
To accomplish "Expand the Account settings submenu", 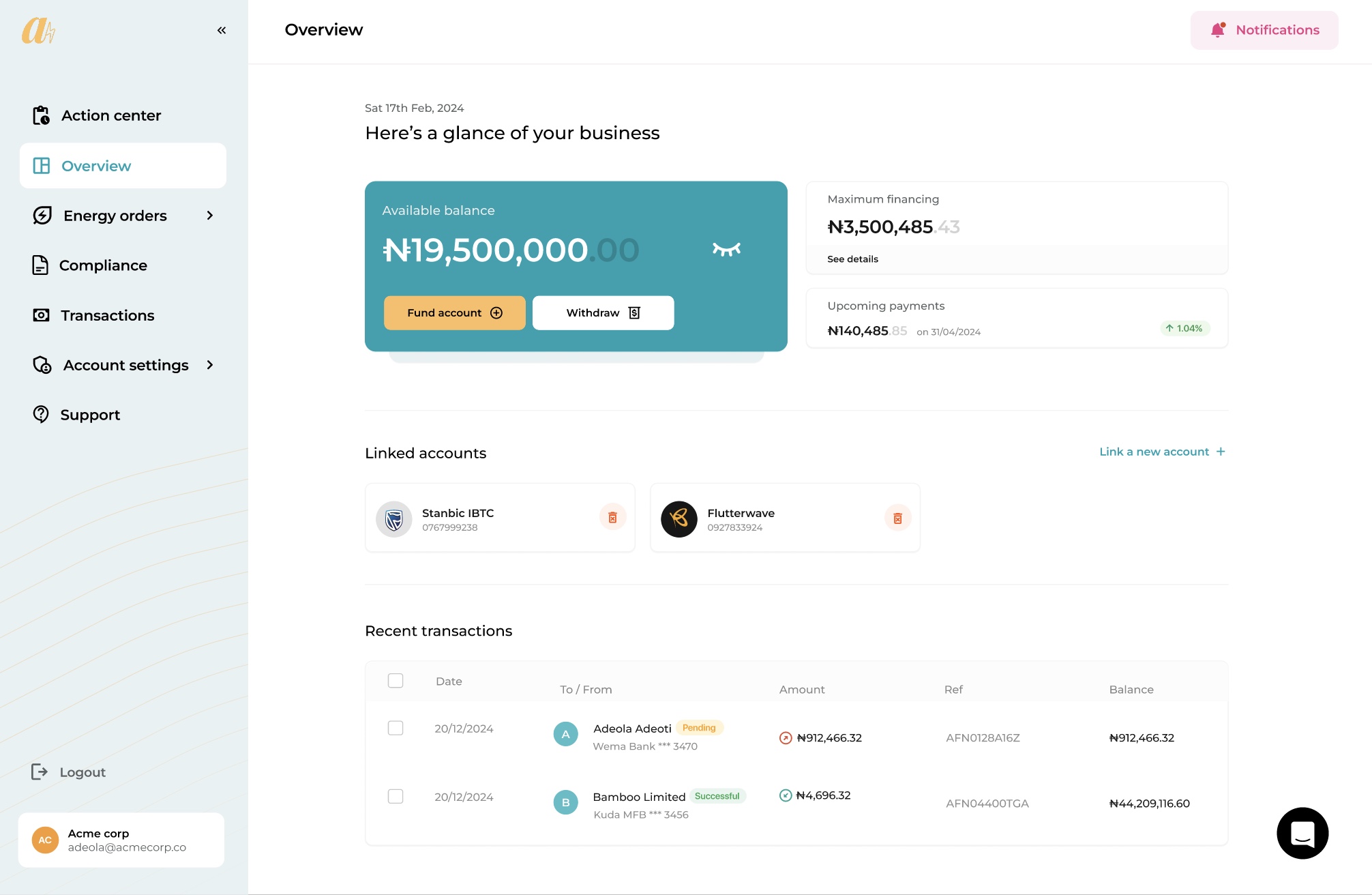I will 210,365.
